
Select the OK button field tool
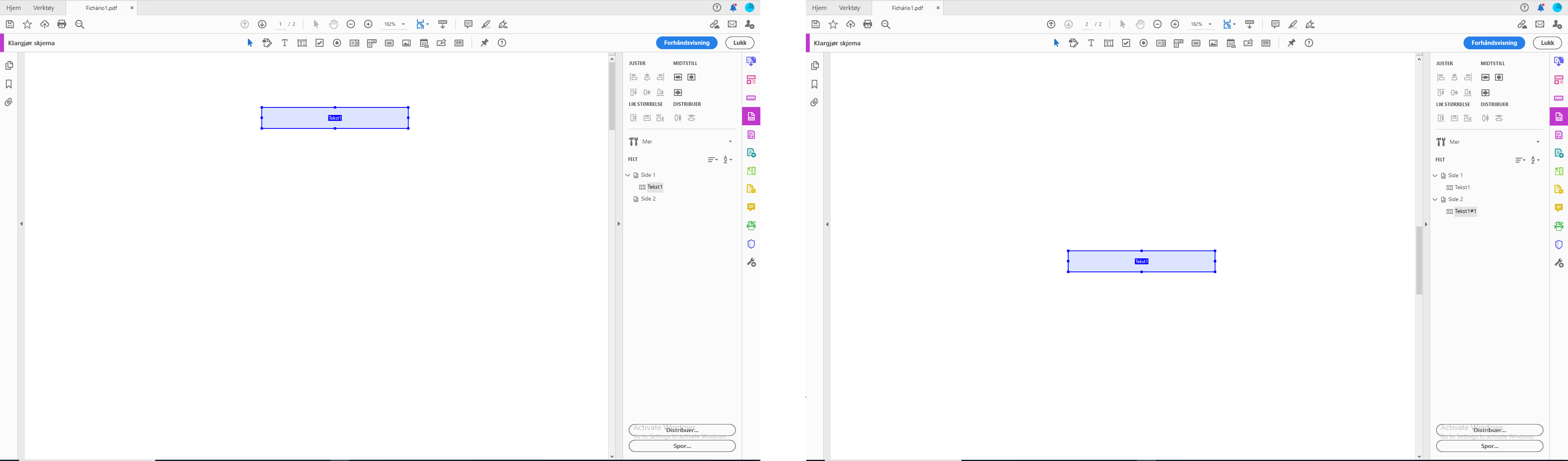point(389,43)
